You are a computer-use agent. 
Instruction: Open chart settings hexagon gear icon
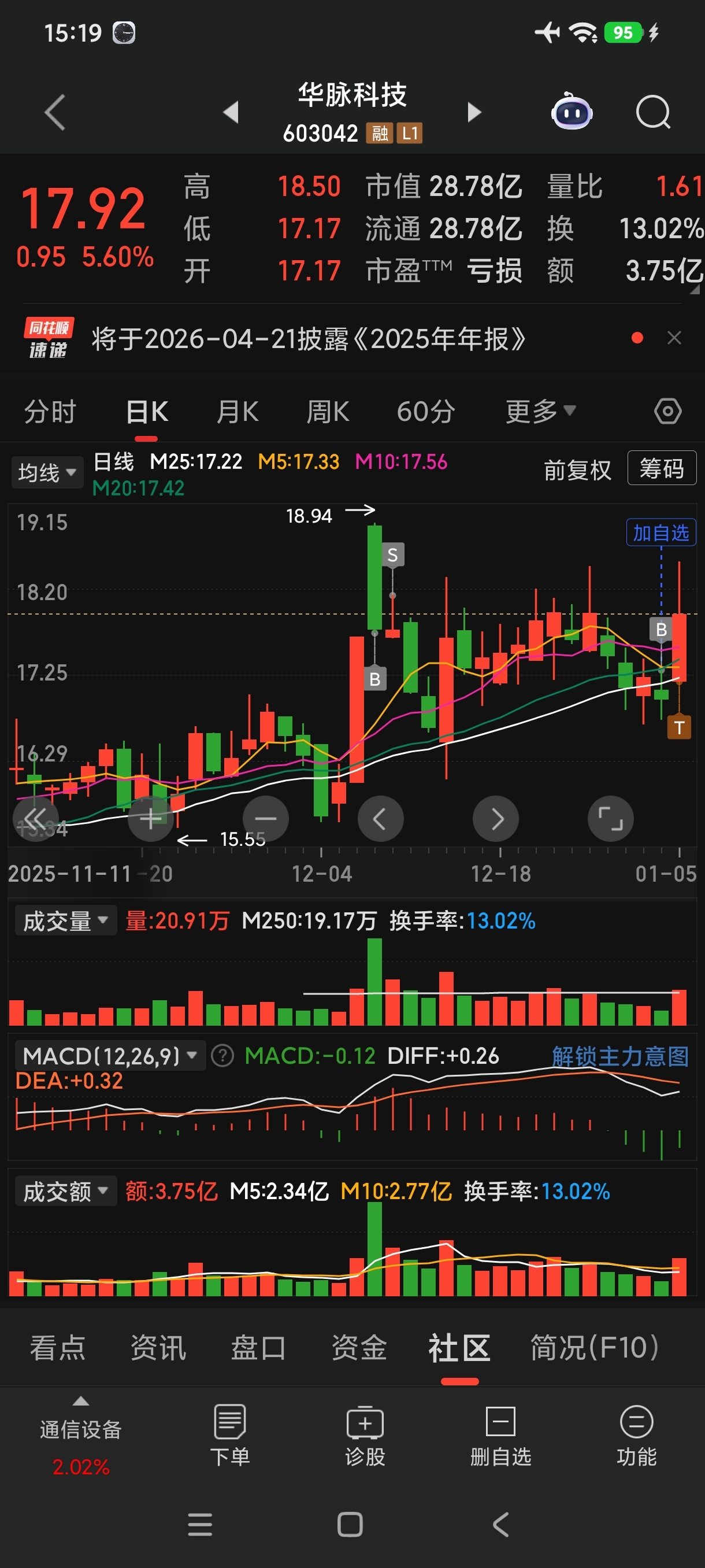[x=667, y=411]
